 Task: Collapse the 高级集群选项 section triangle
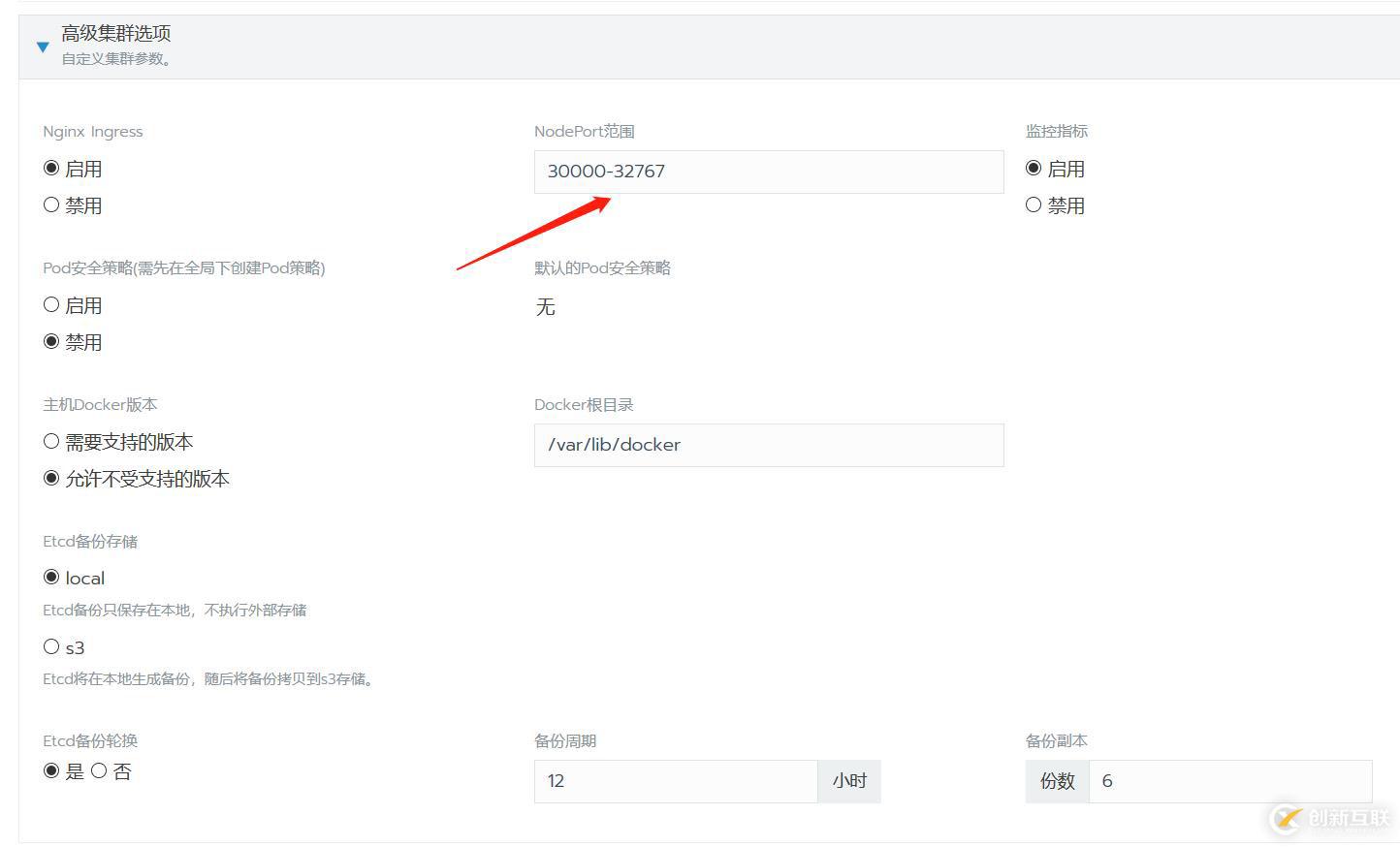43,47
